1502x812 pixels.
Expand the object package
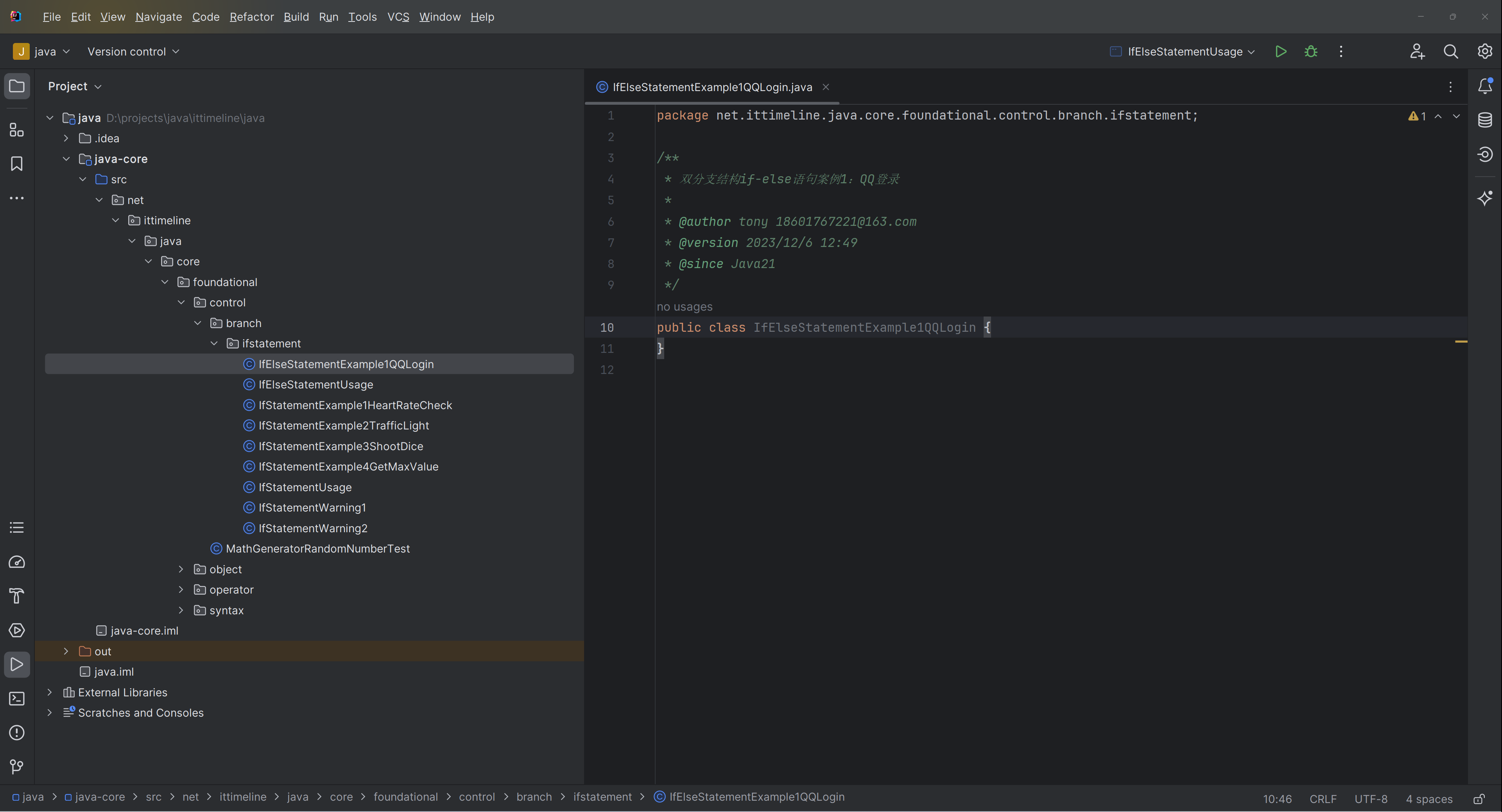click(181, 569)
